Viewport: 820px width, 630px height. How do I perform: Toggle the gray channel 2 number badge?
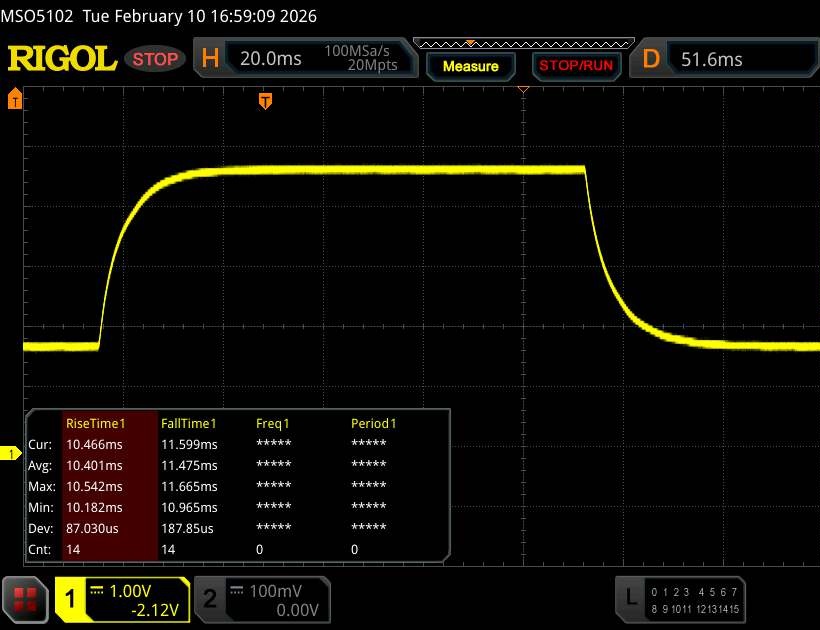tap(210, 599)
